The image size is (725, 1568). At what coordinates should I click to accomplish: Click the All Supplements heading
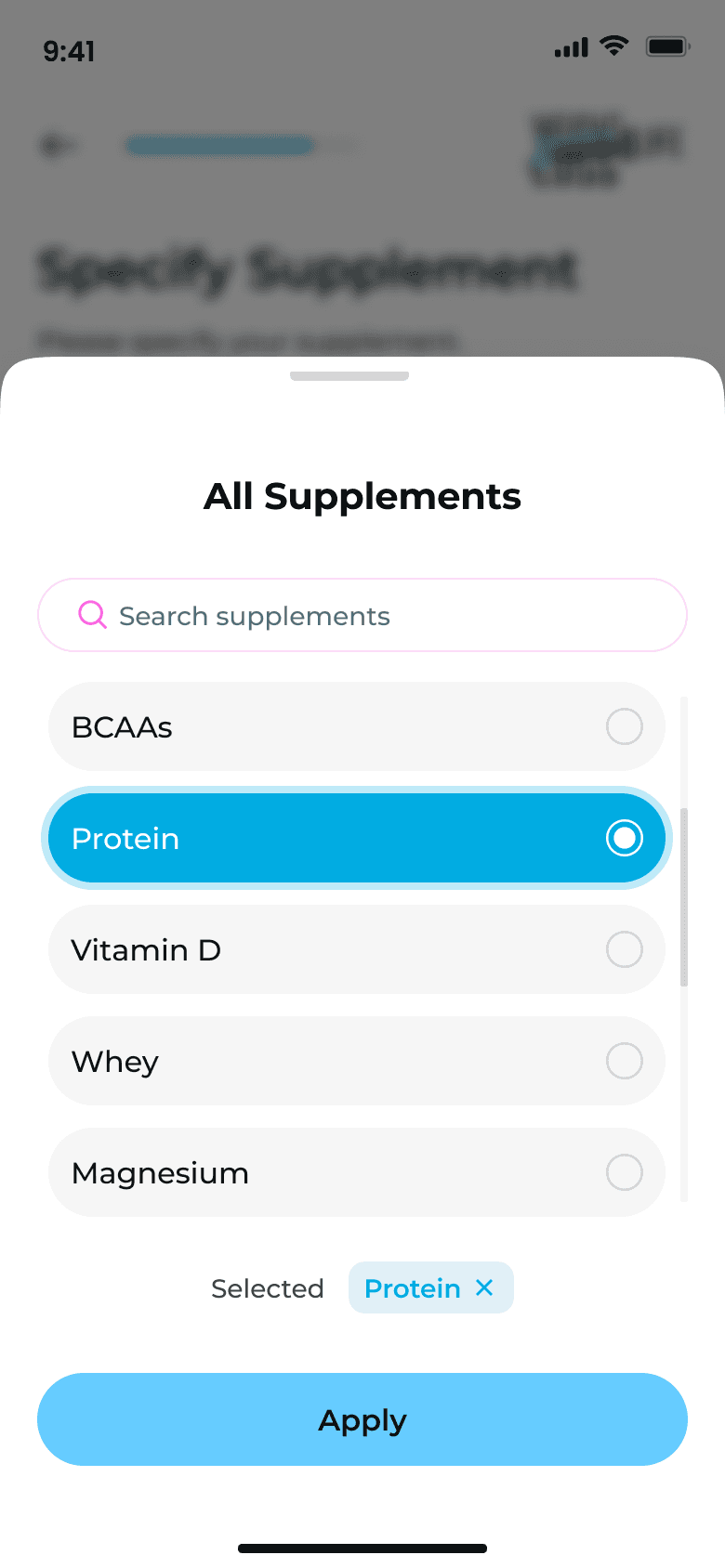(362, 496)
